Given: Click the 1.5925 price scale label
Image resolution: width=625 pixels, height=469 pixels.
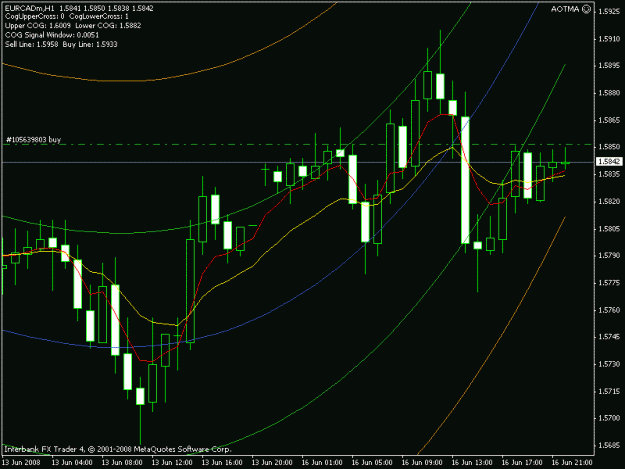Looking at the screenshot, I should tap(609, 12).
